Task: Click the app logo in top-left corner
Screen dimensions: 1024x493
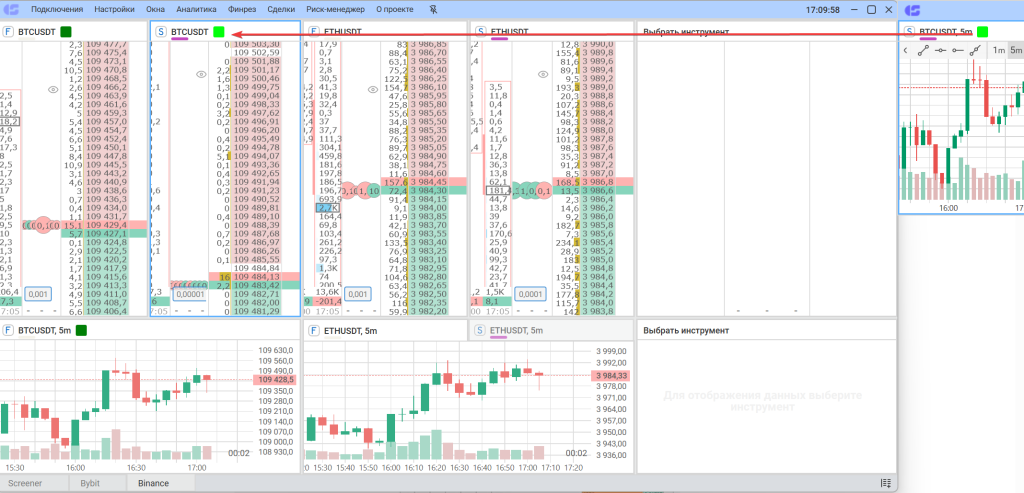Action: pyautogui.click(x=11, y=9)
